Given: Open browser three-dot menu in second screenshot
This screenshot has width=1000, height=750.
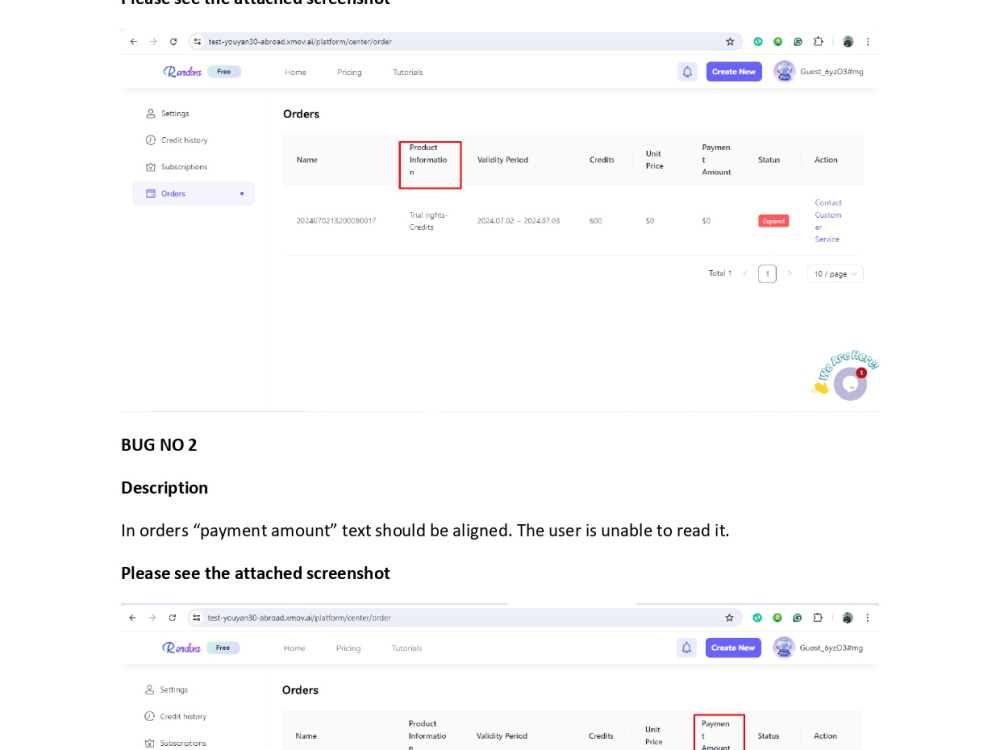Looking at the screenshot, I should pyautogui.click(x=867, y=617).
